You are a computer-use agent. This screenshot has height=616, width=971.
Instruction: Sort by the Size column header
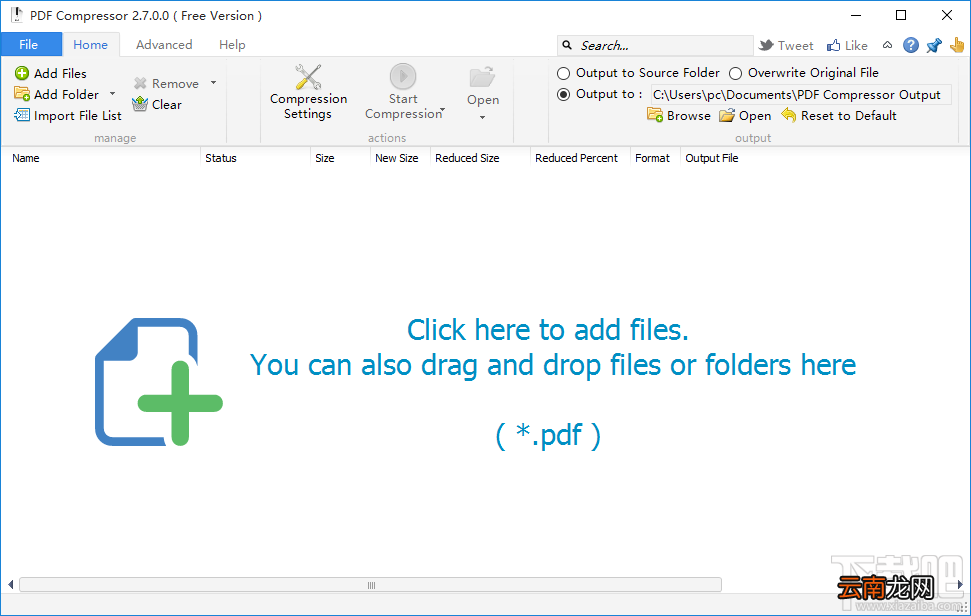[x=340, y=158]
